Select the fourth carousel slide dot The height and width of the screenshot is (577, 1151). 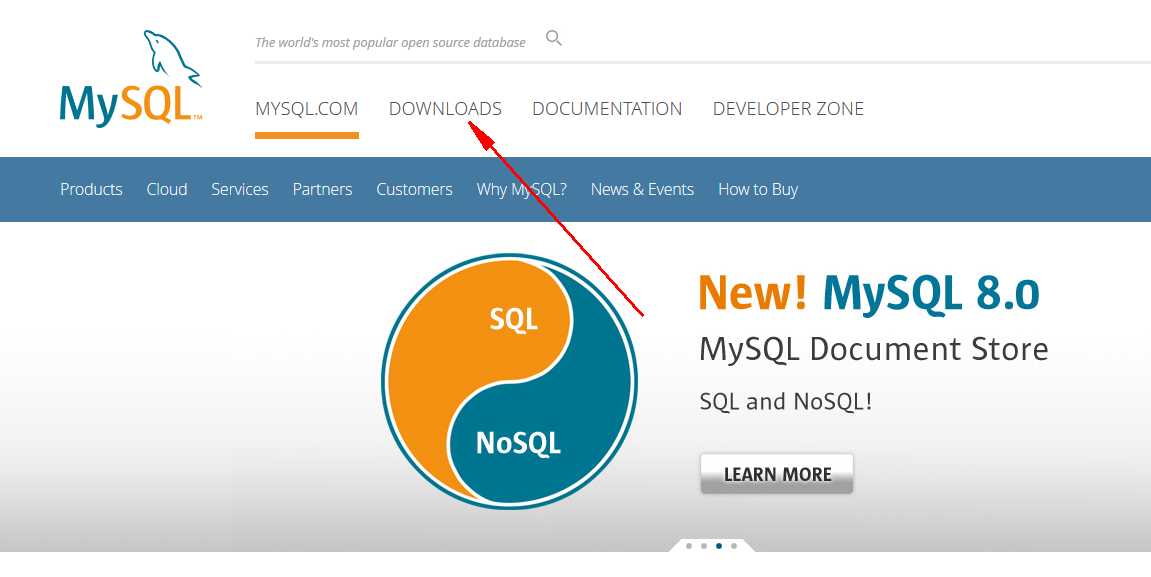734,546
